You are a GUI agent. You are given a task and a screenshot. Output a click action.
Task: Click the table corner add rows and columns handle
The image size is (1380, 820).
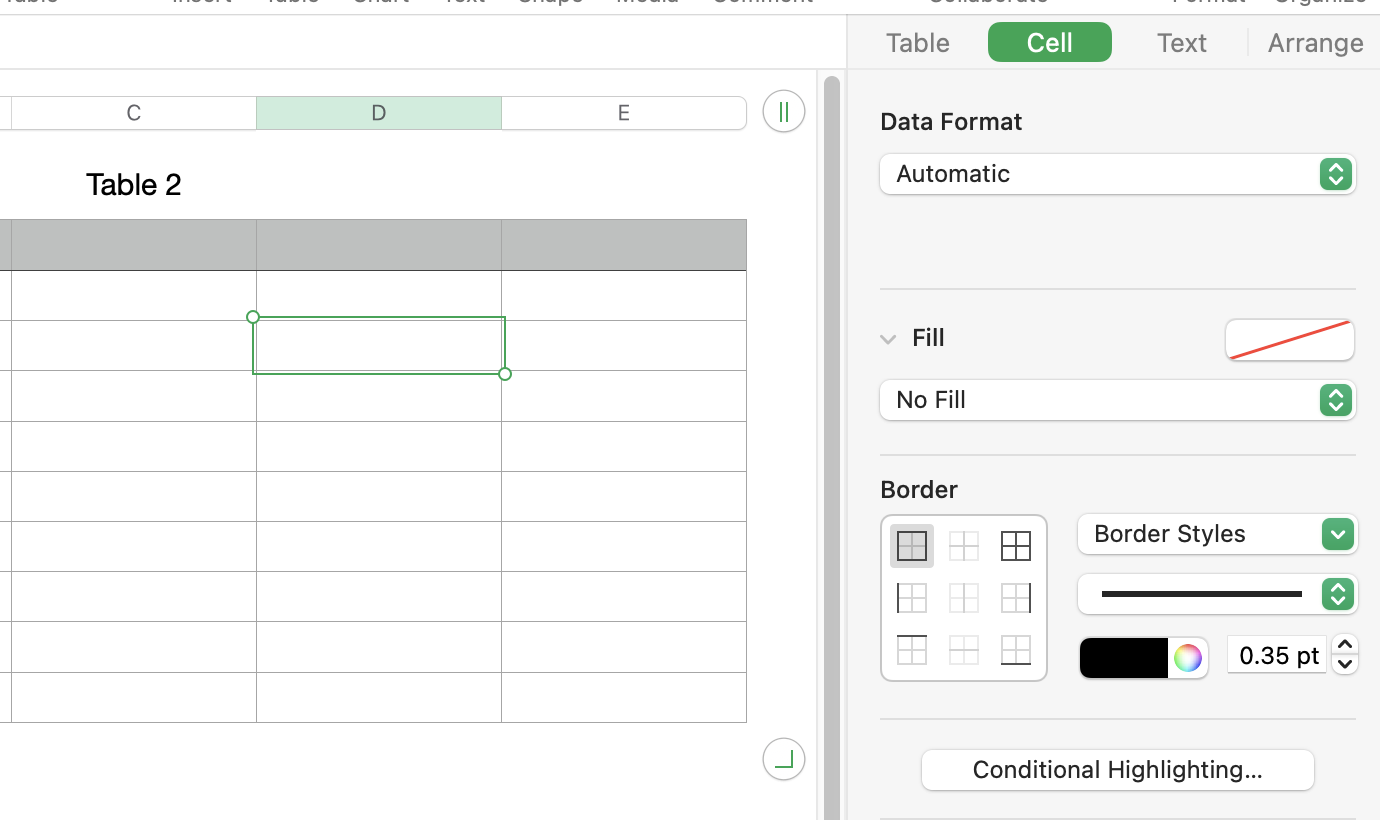[x=784, y=759]
